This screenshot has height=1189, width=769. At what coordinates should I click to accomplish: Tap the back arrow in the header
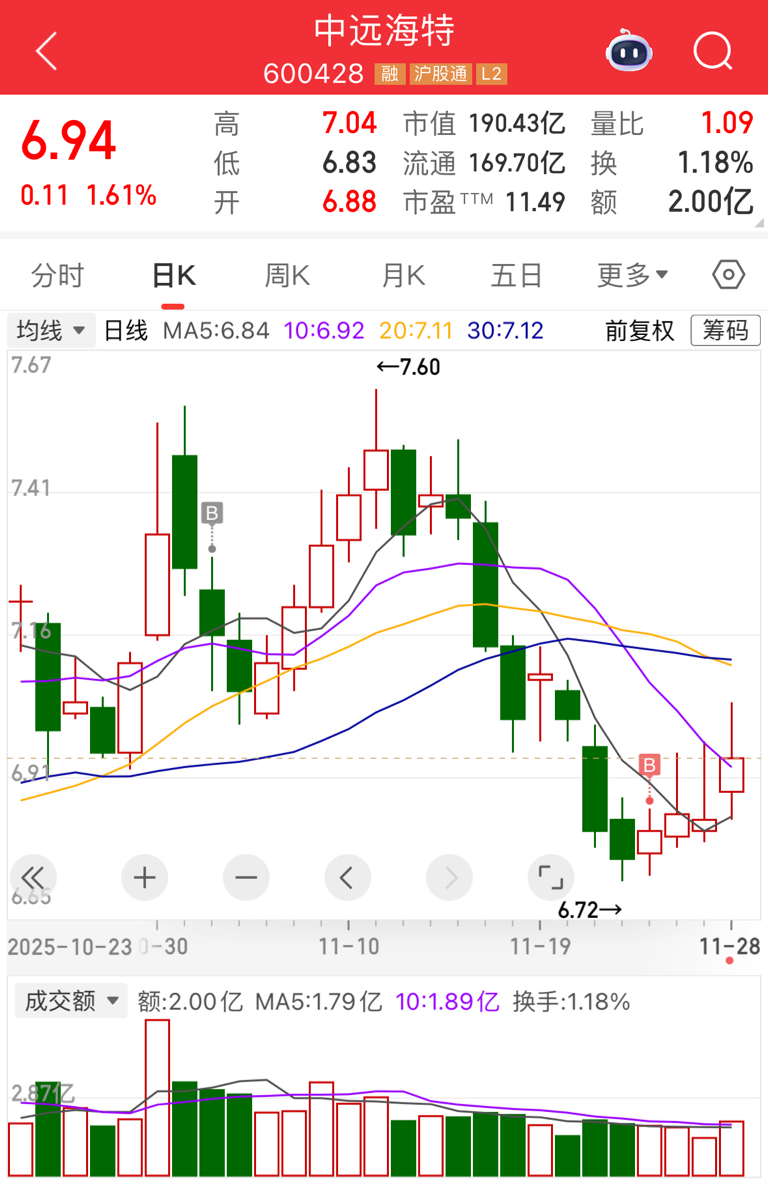46,50
